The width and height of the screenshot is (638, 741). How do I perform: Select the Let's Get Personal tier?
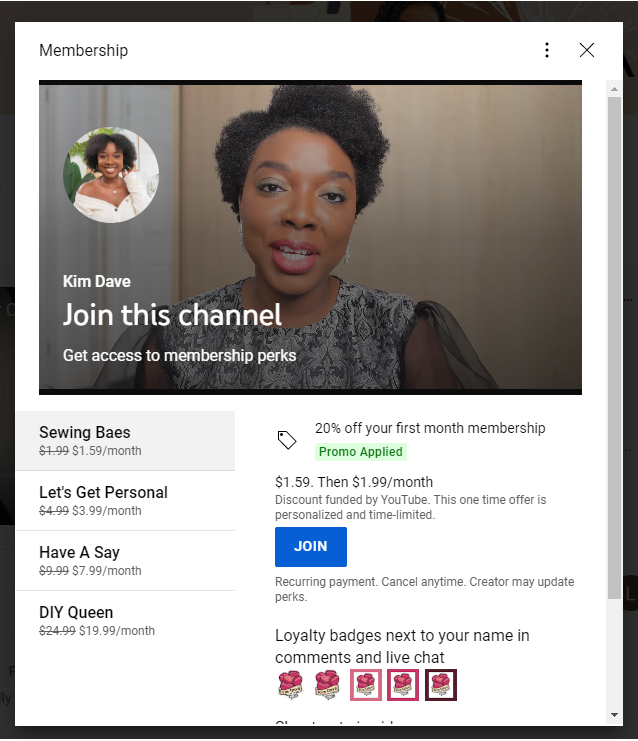point(125,500)
